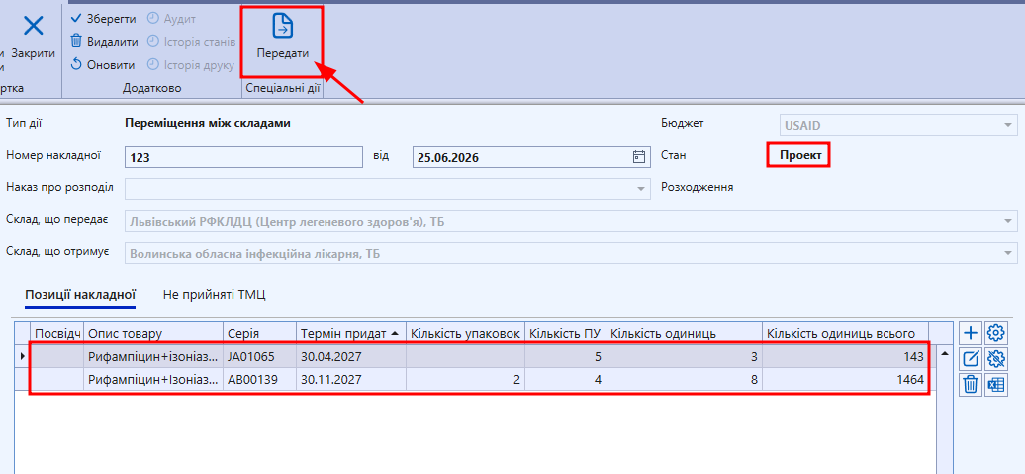The width and height of the screenshot is (1025, 474).
Task: Reset grid settings (crossed-out gear icon)
Action: 996,358
